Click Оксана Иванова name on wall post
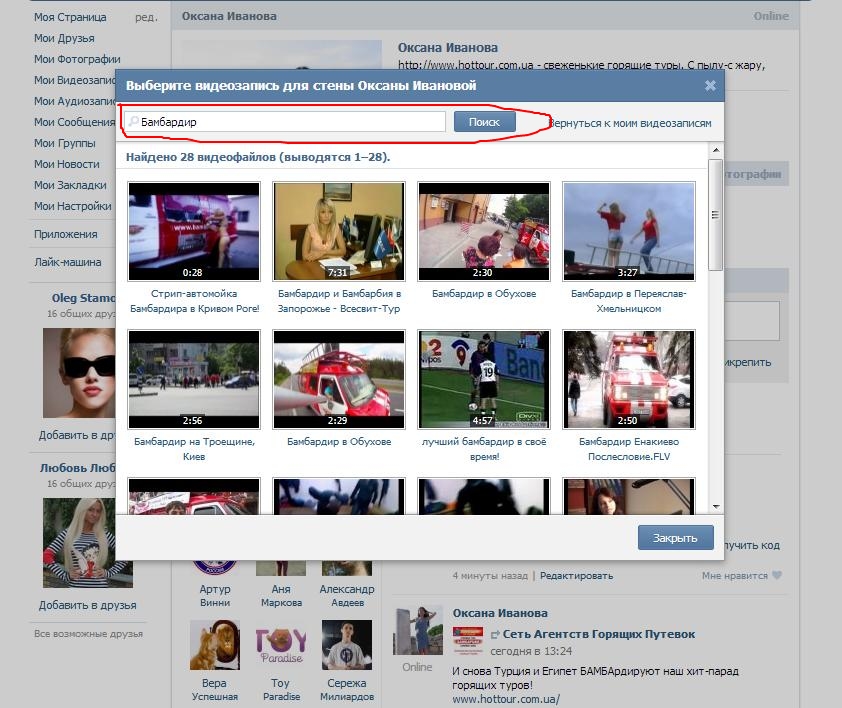 500,613
